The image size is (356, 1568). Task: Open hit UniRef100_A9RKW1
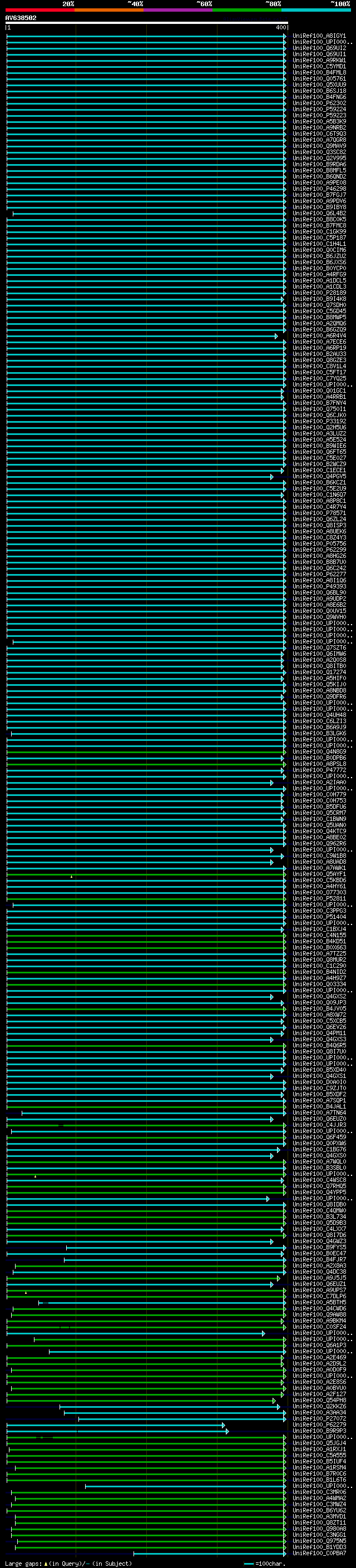pyautogui.click(x=319, y=60)
